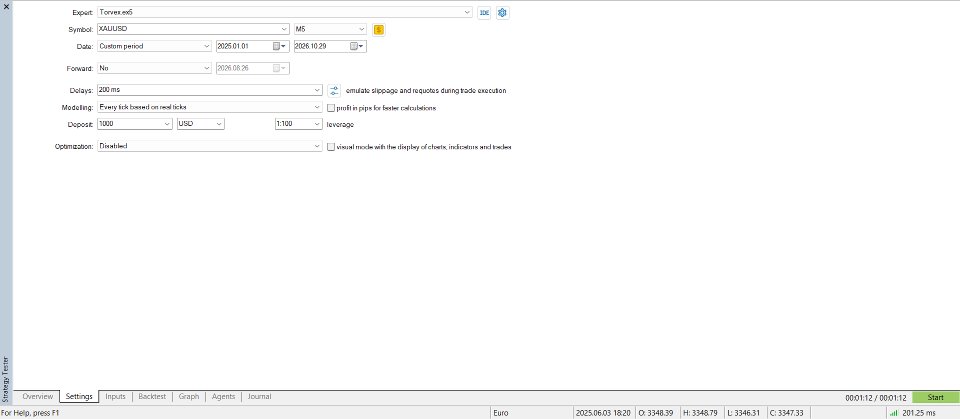This screenshot has width=960, height=419.
Task: Click the O: 3348.39 status value
Action: [x=656, y=413]
